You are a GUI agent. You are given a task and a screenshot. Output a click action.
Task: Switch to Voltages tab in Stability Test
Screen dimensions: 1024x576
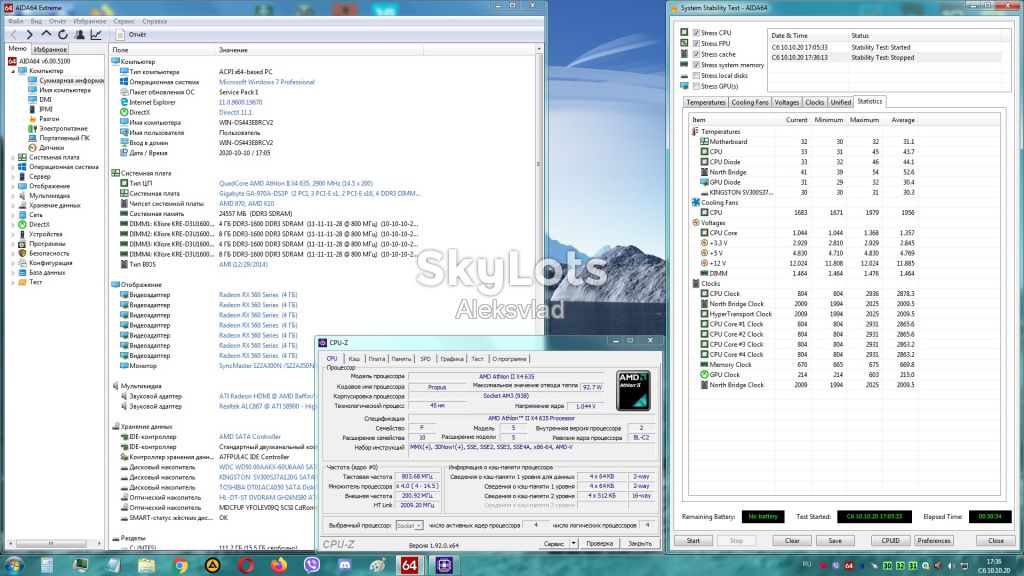coord(786,102)
